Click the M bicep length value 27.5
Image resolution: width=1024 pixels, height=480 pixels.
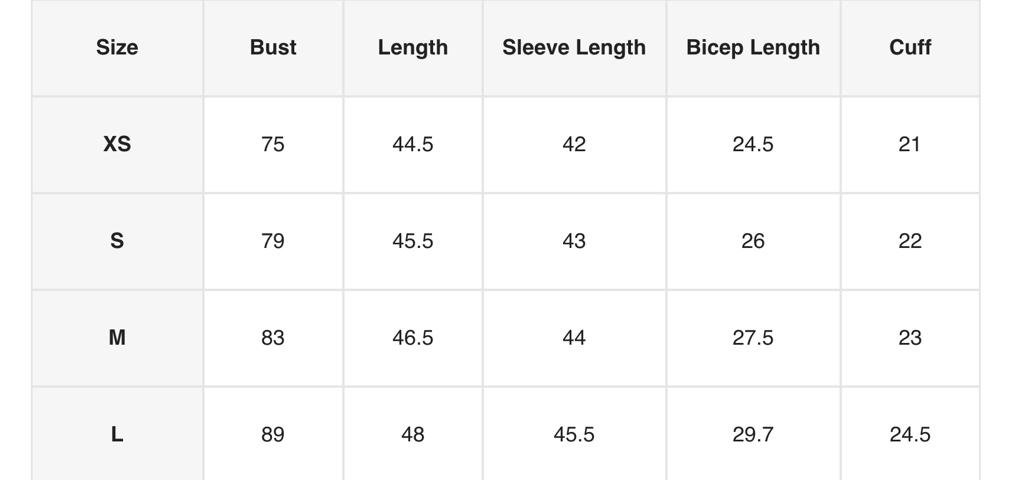click(753, 338)
